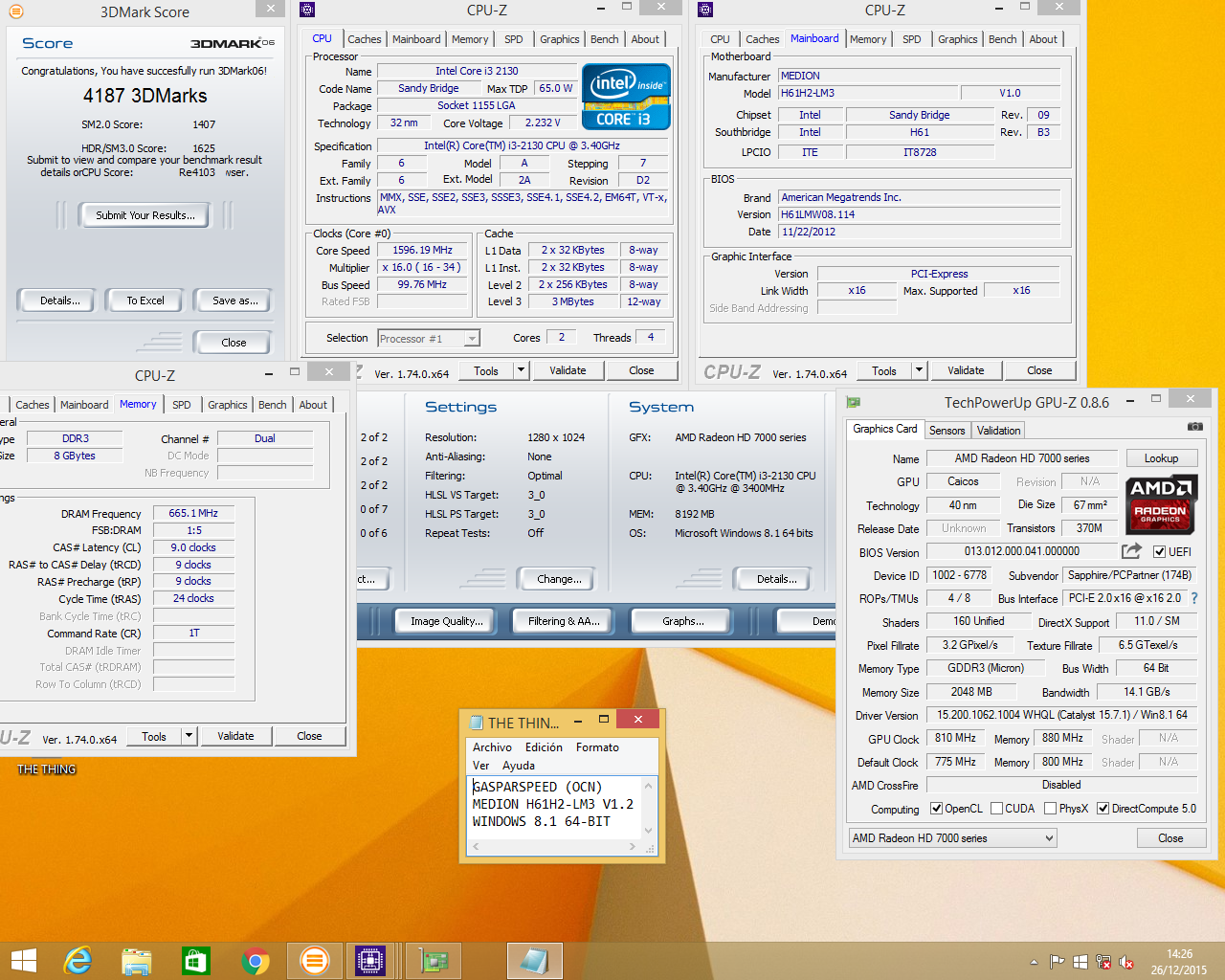Click the Filtering & AA... button
Image resolution: width=1225 pixels, height=980 pixels.
(564, 621)
